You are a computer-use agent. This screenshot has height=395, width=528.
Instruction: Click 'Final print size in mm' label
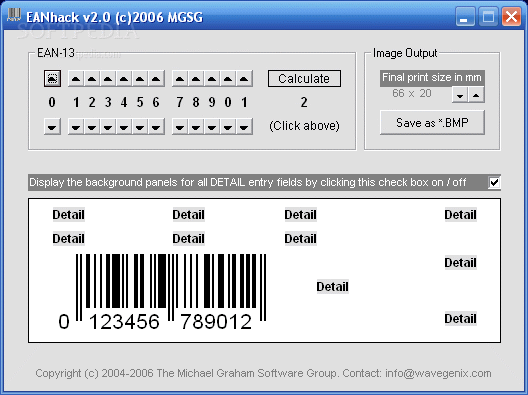[x=432, y=78]
